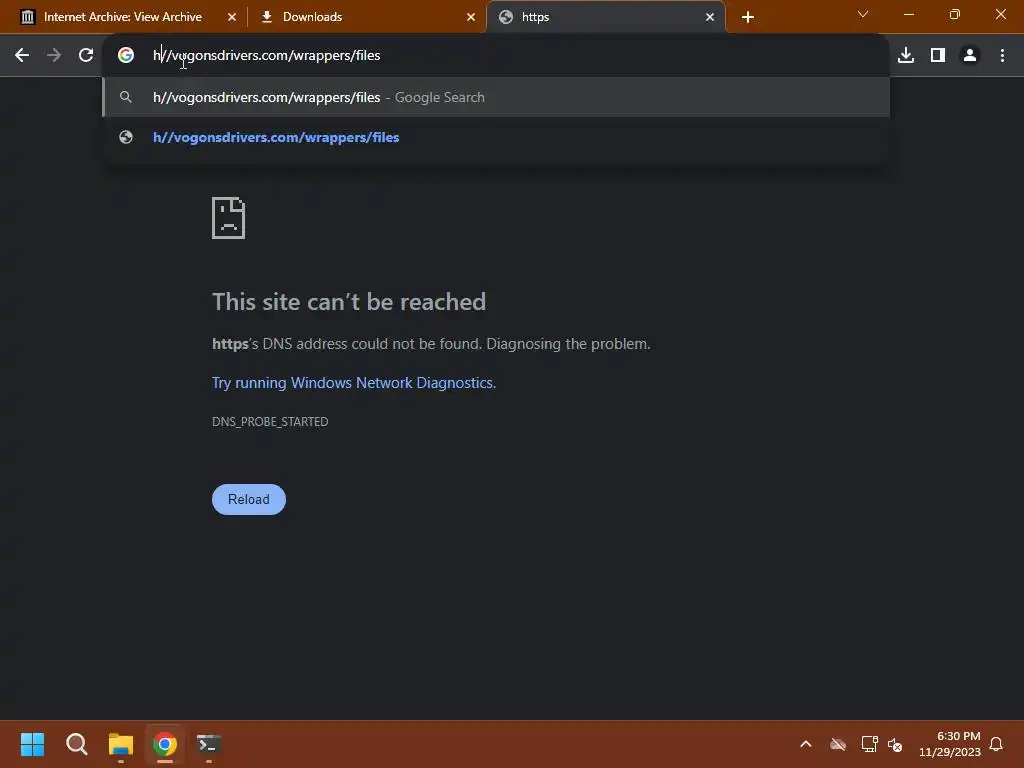This screenshot has width=1024, height=768.
Task: Click Try running Windows Network Diagnostics link
Action: [x=354, y=383]
